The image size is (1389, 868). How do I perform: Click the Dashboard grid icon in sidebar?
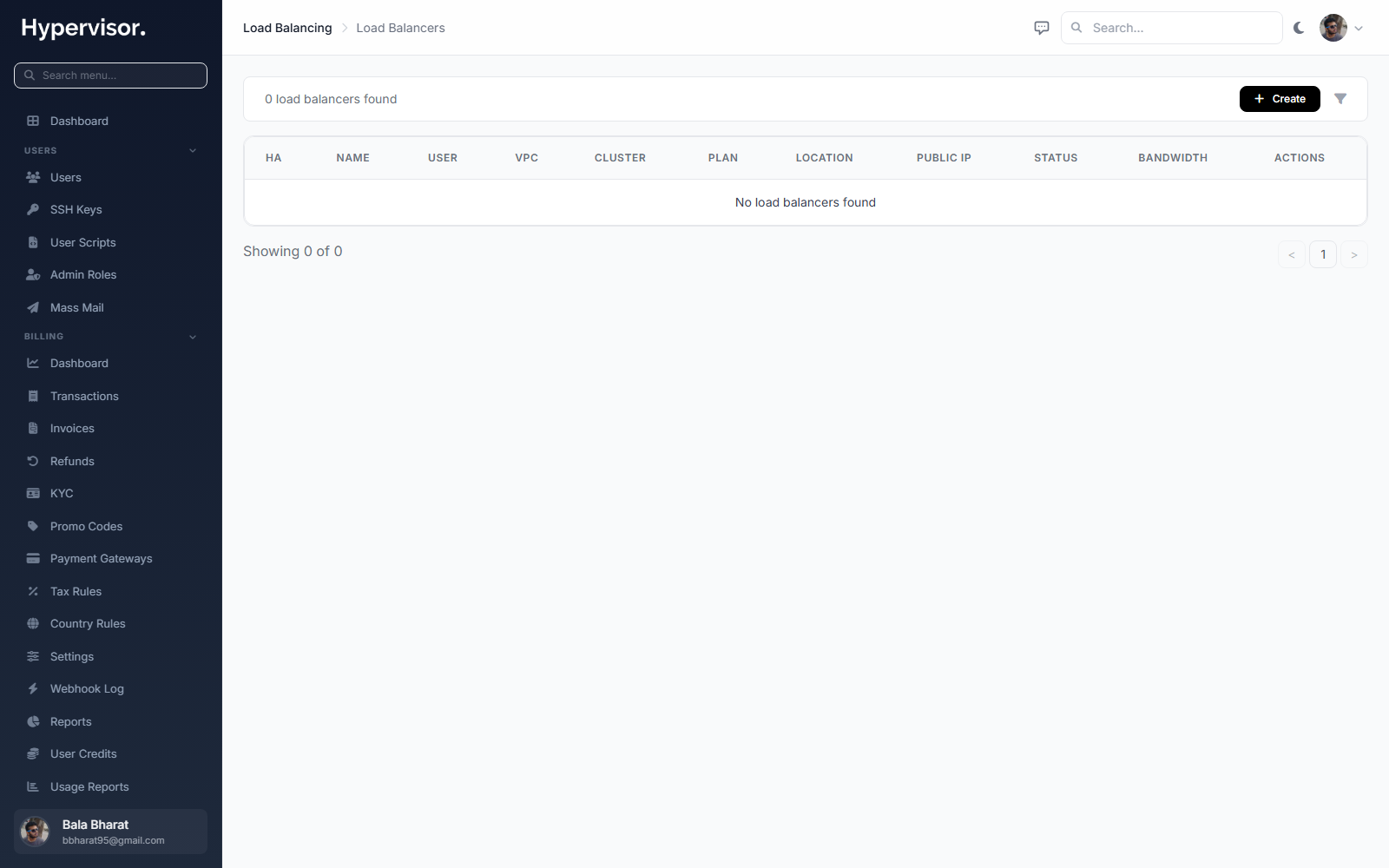(33, 121)
